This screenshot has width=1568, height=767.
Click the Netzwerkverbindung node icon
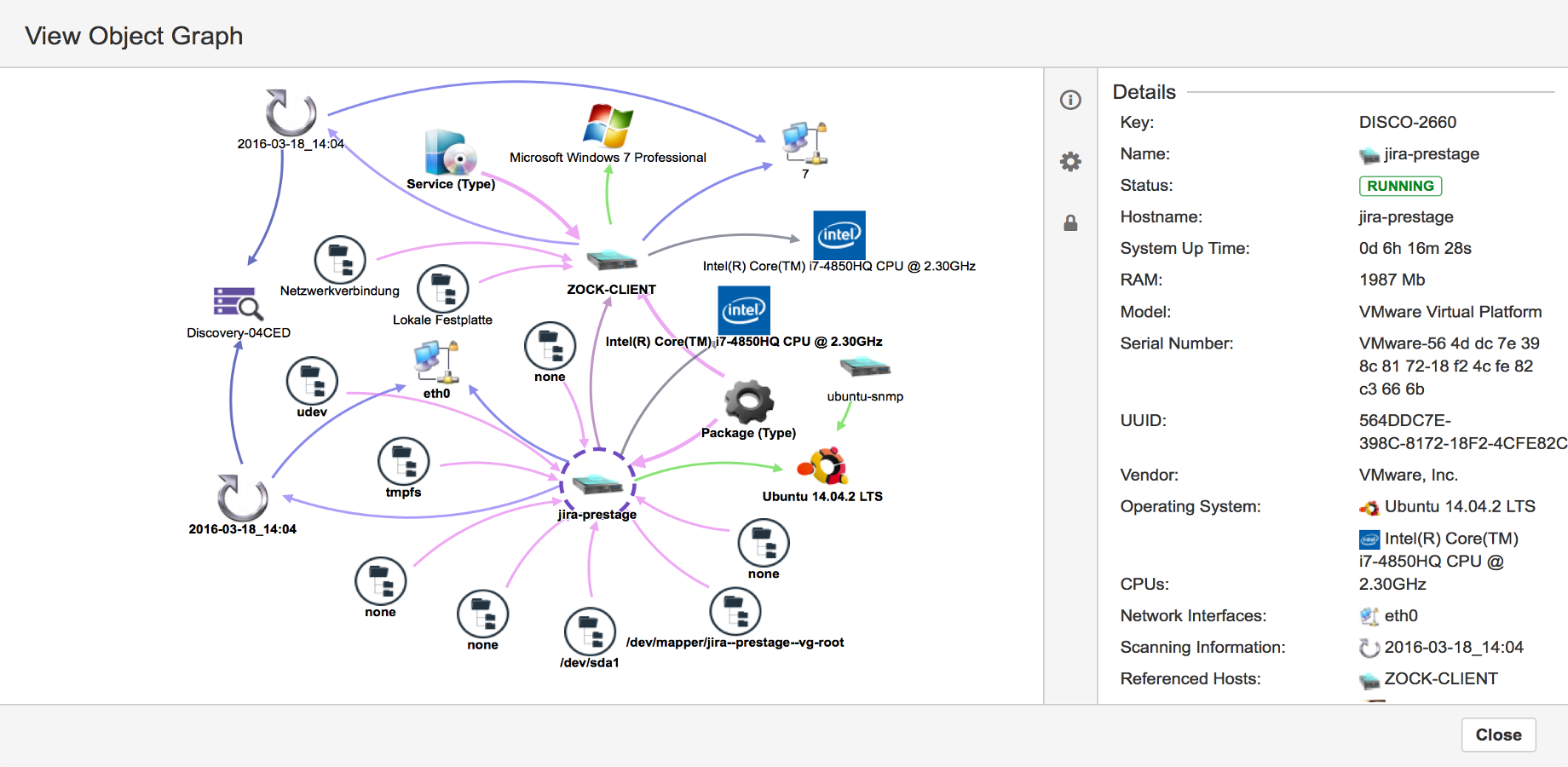point(340,260)
